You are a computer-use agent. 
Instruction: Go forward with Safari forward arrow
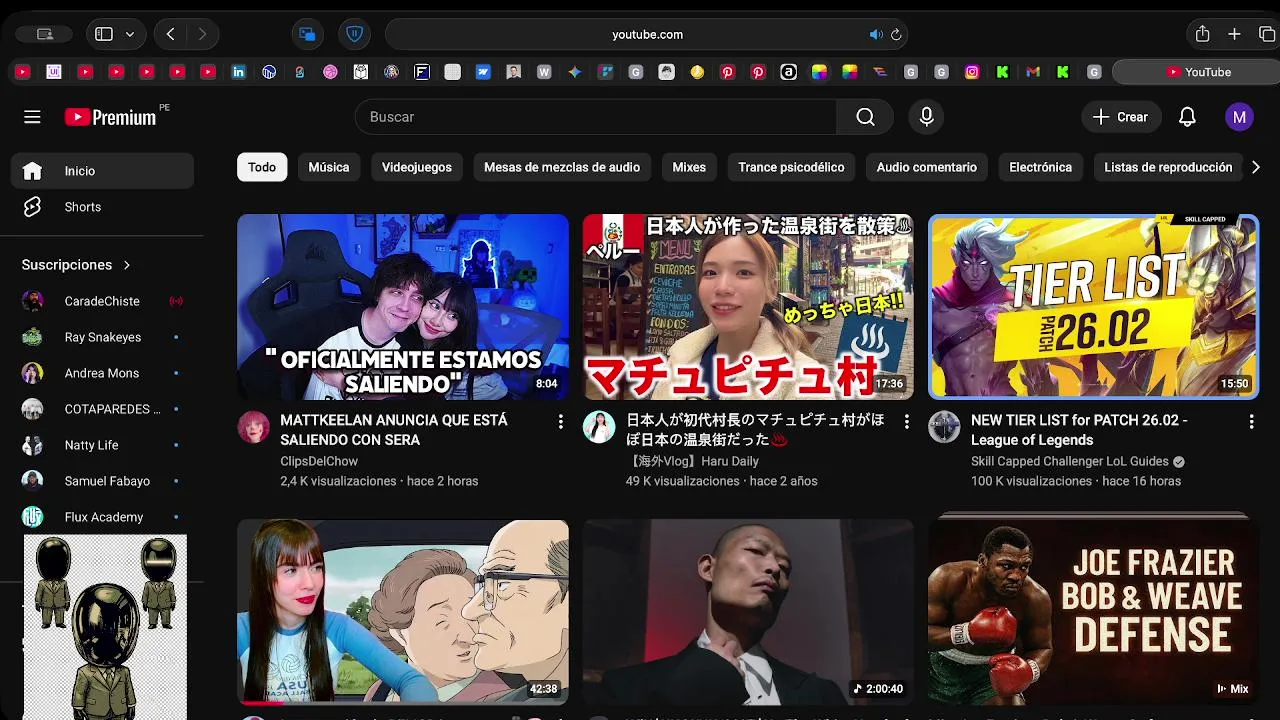click(202, 34)
